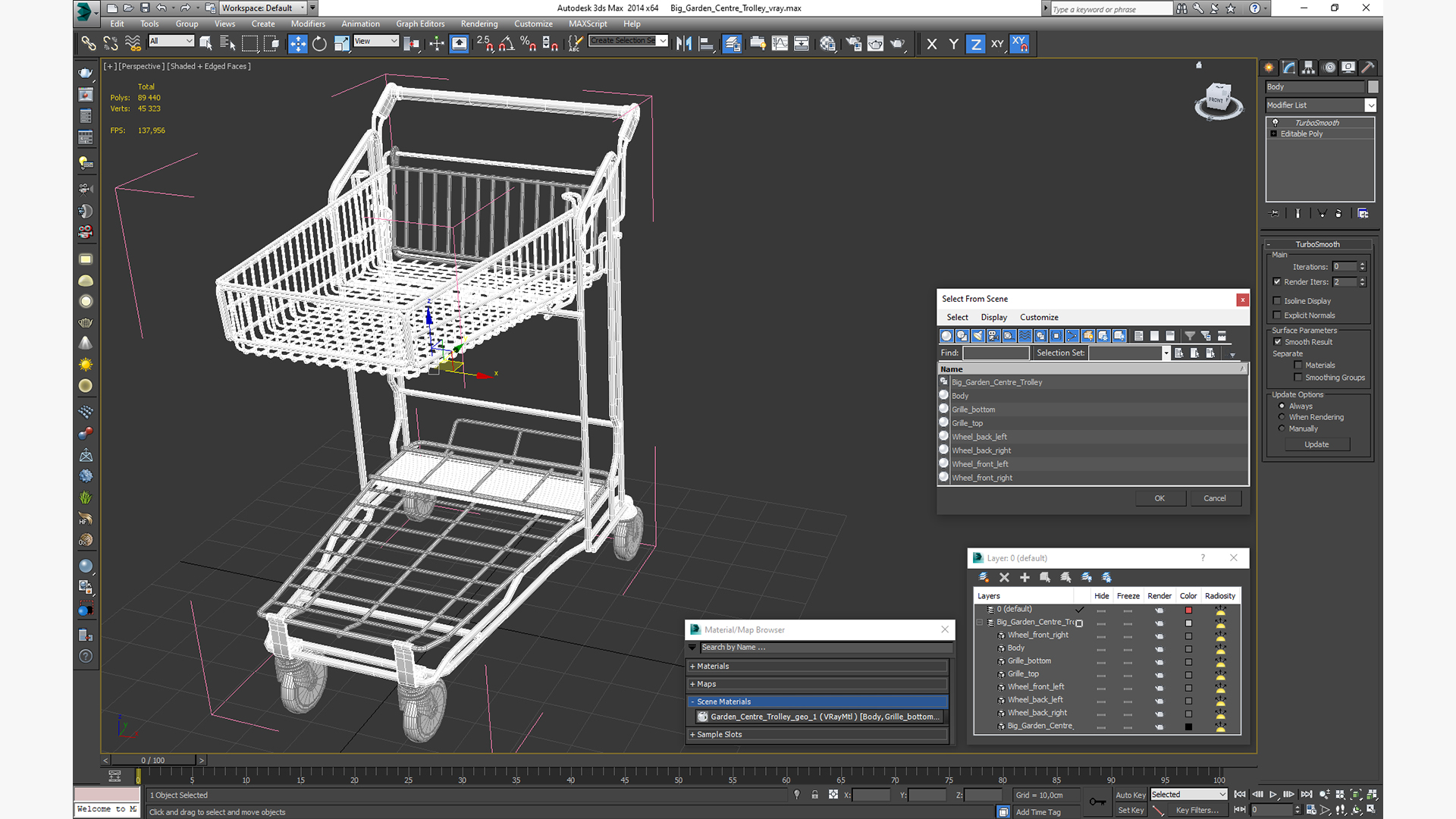Click Cancel in Select From Scene dialog
Viewport: 1456px width, 819px height.
(x=1215, y=499)
